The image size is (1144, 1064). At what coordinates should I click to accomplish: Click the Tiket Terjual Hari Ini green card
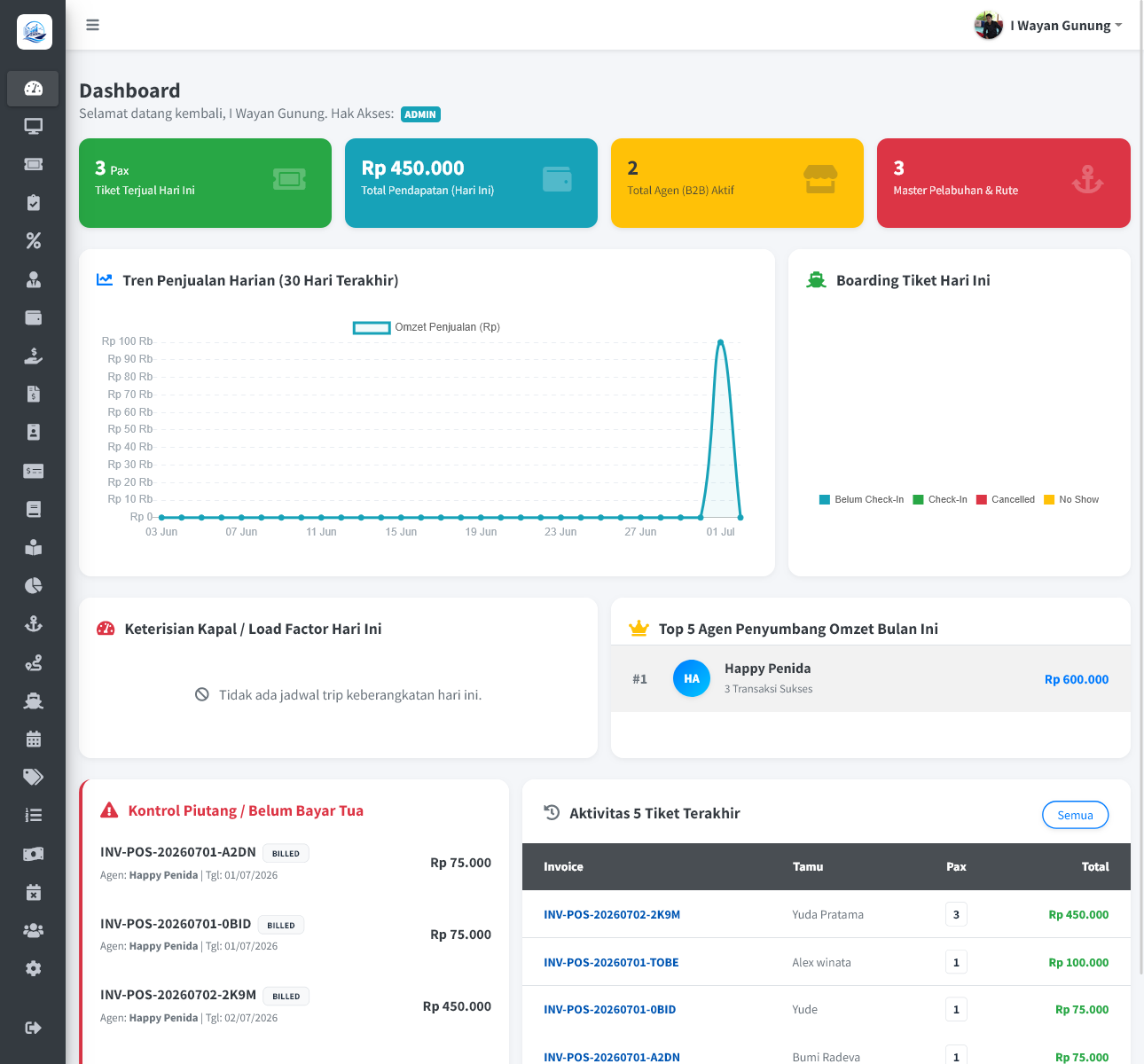tap(205, 183)
